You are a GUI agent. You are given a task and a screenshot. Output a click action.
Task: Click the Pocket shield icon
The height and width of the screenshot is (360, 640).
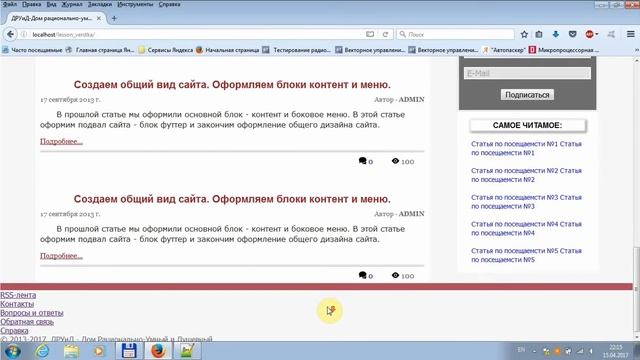pos(573,34)
